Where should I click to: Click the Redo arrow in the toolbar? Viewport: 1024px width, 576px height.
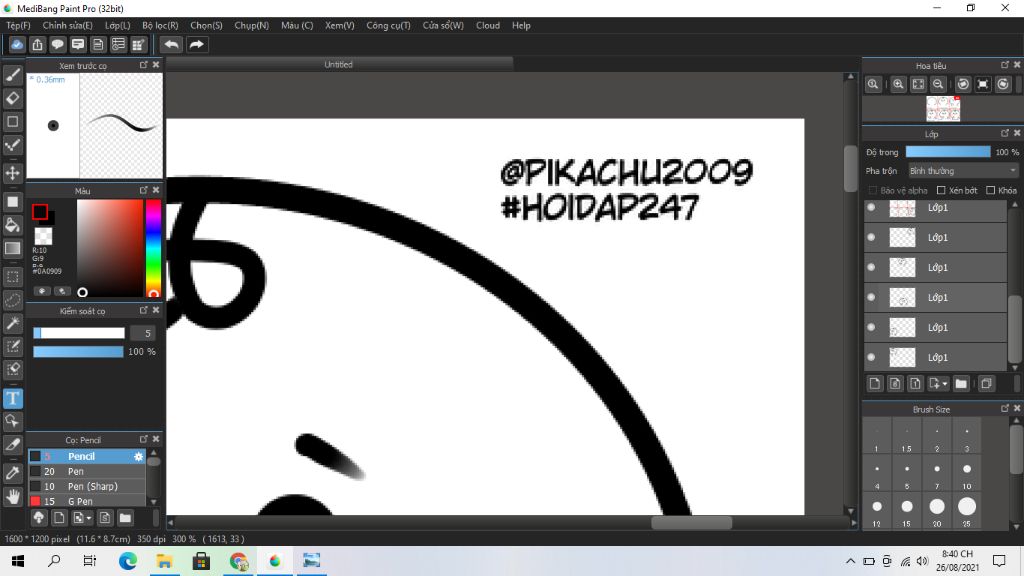coord(196,44)
